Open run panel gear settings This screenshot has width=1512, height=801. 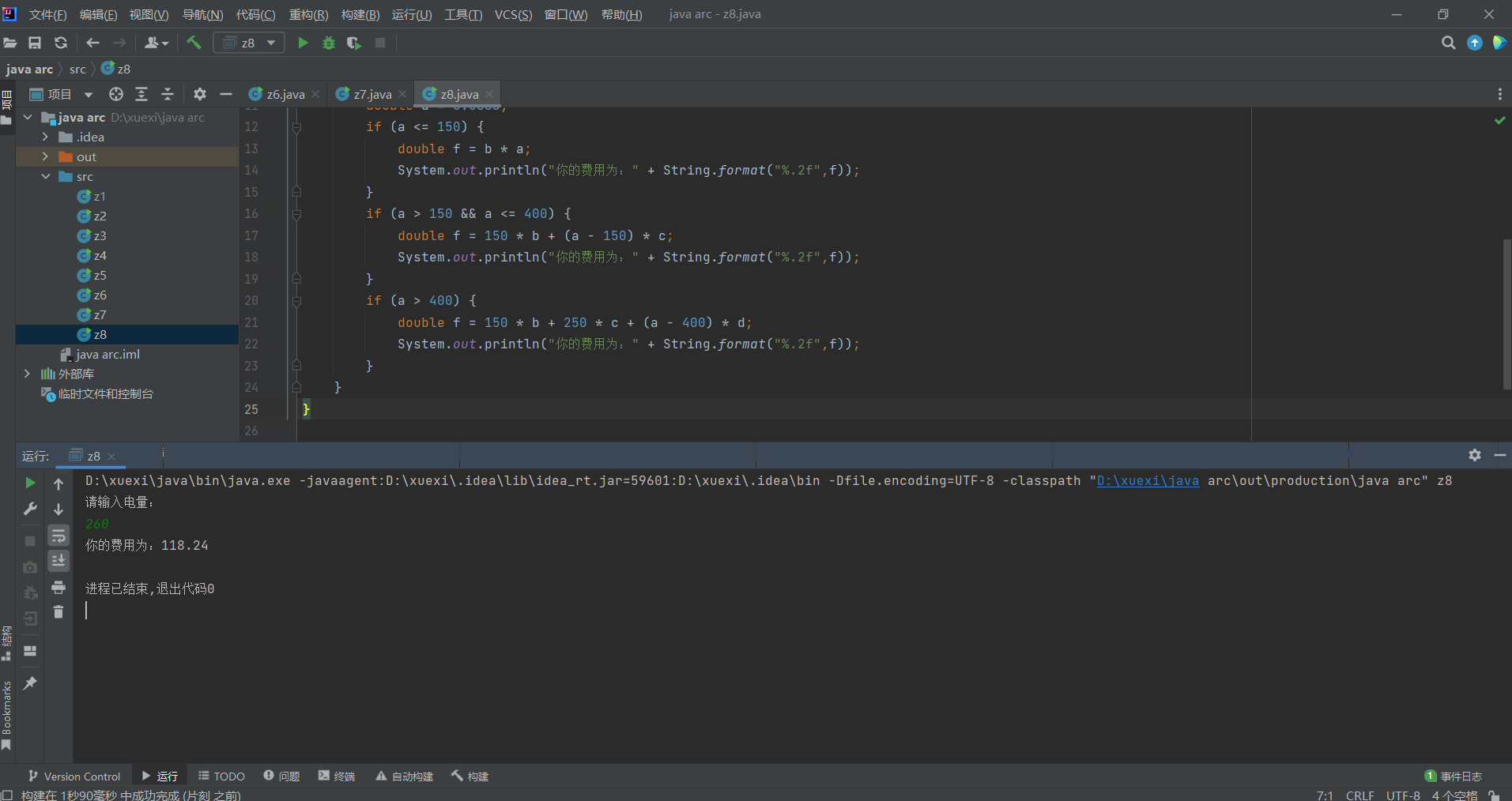click(x=1475, y=455)
